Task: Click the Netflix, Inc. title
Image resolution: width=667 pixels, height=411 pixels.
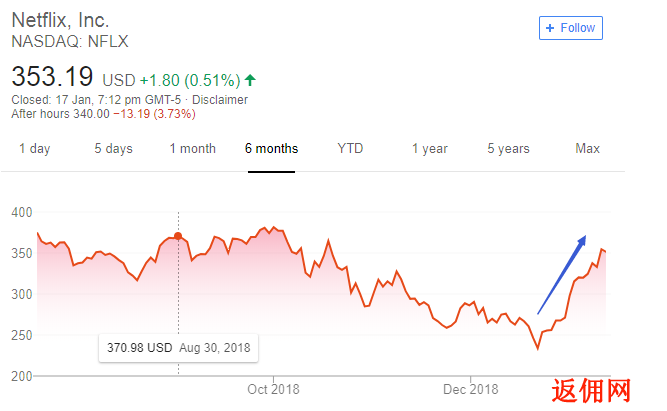Action: [x=60, y=20]
